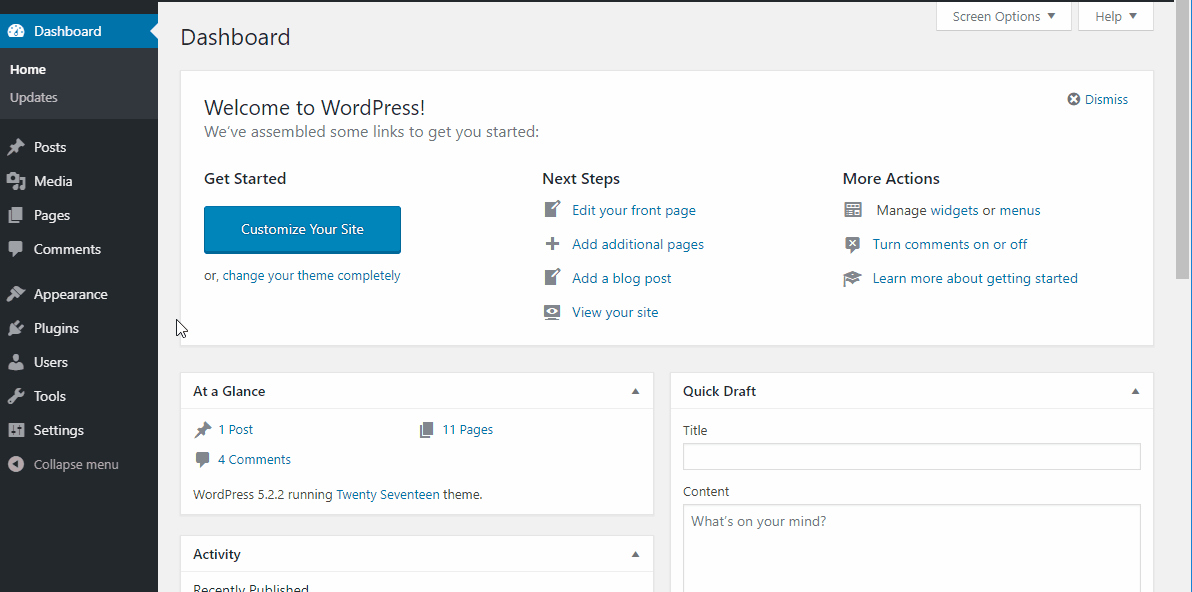Viewport: 1192px width, 592px height.
Task: Click the pages icon beside 11 Pages
Action: pos(426,430)
